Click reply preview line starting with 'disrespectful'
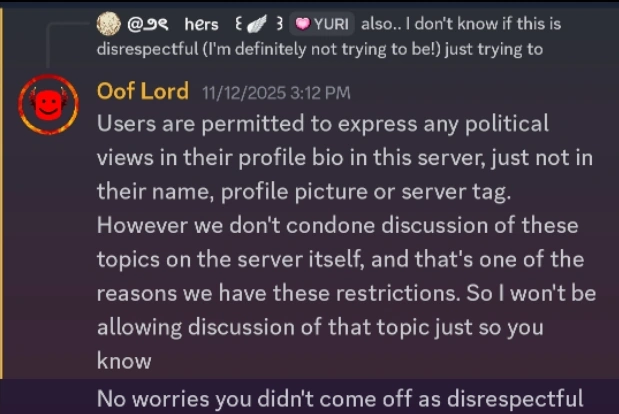Screen dimensions: 619x414 click(x=320, y=49)
